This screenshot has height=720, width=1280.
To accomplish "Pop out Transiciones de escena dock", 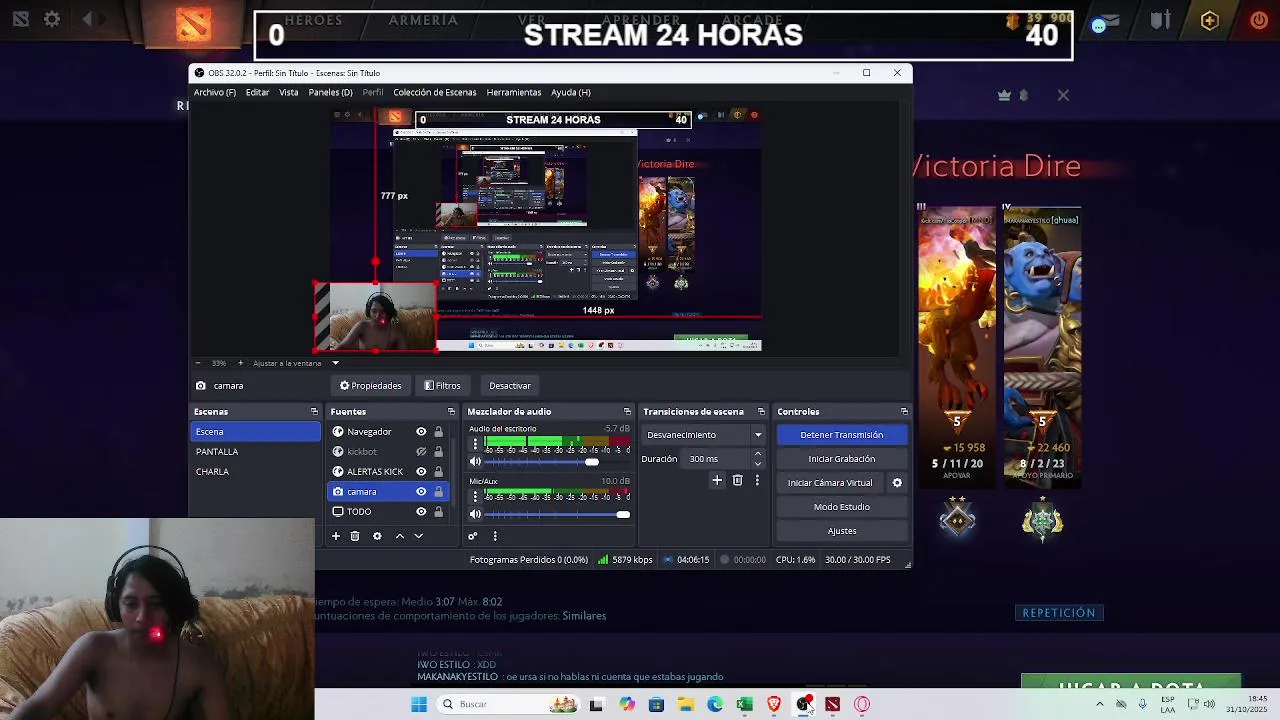I will pyautogui.click(x=761, y=412).
